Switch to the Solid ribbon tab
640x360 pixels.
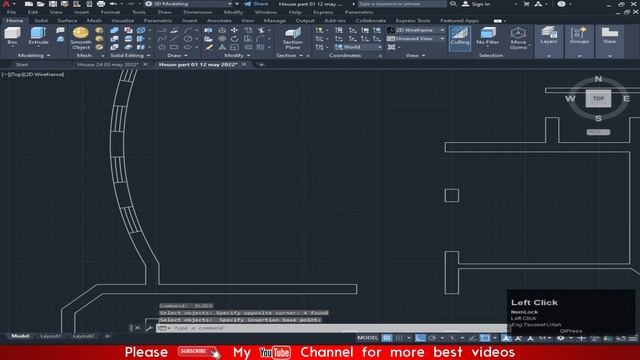point(41,20)
